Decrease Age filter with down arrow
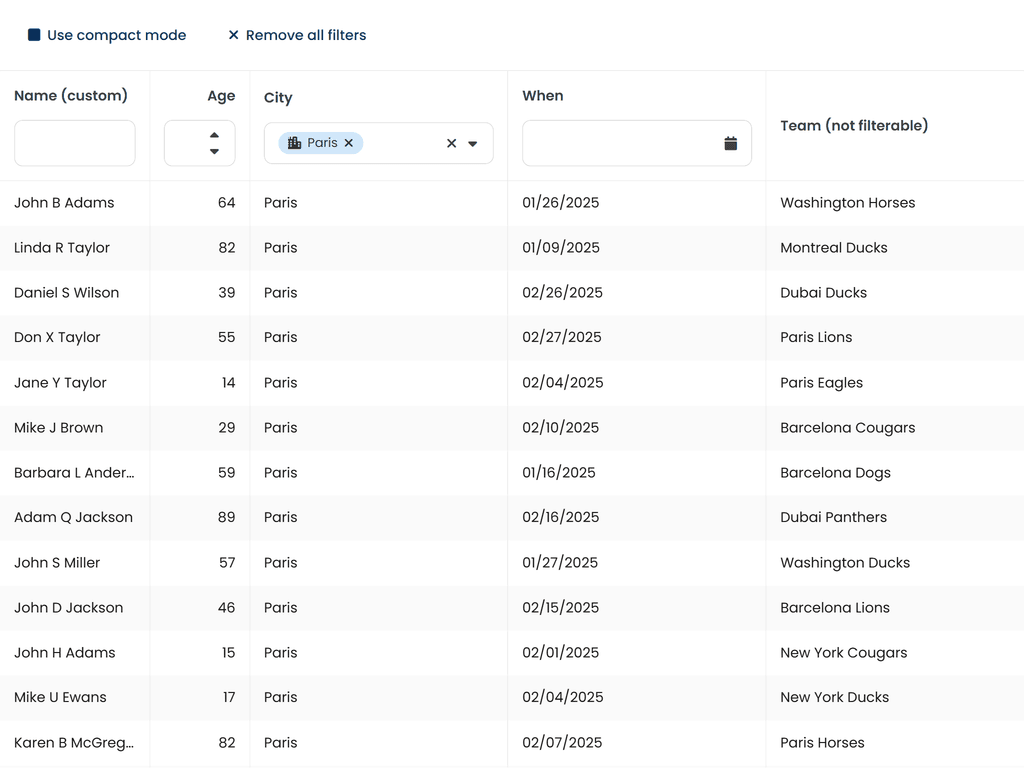 tap(214, 152)
